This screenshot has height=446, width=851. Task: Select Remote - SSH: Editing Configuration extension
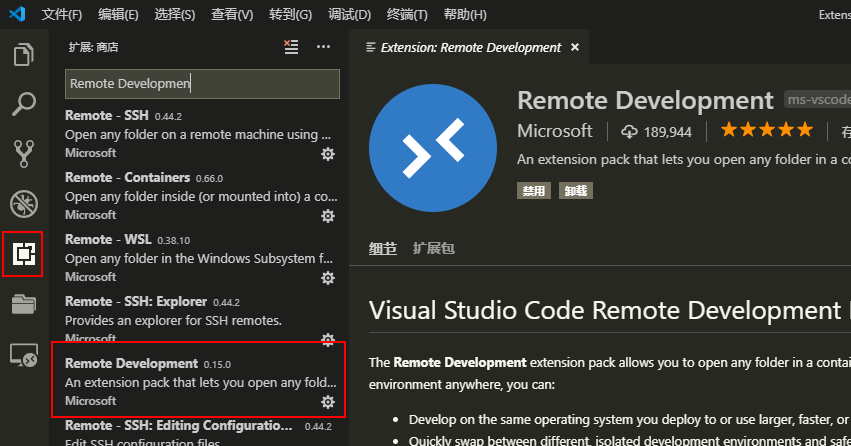coord(200,432)
